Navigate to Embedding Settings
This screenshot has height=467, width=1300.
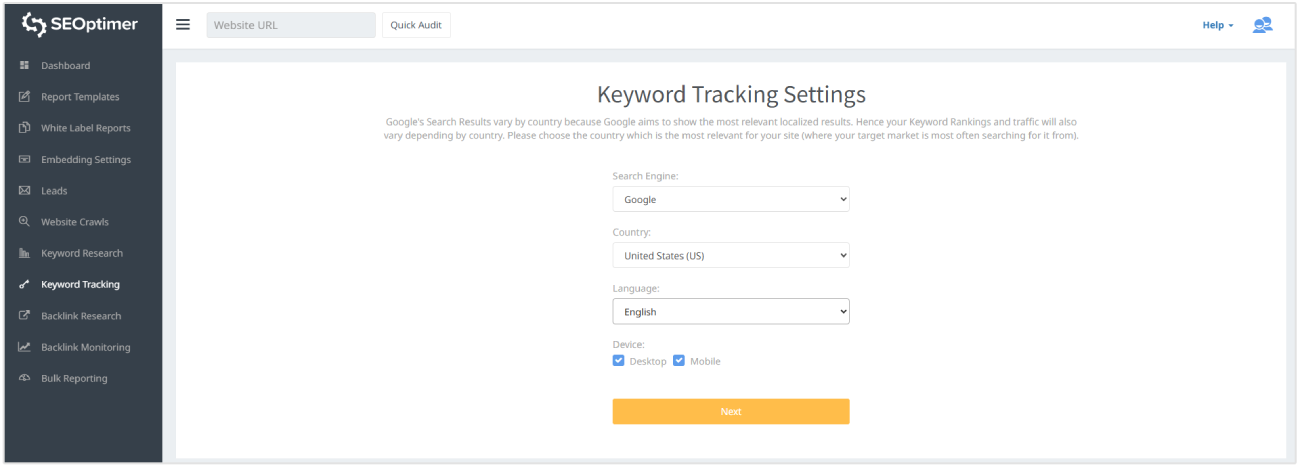(x=85, y=160)
